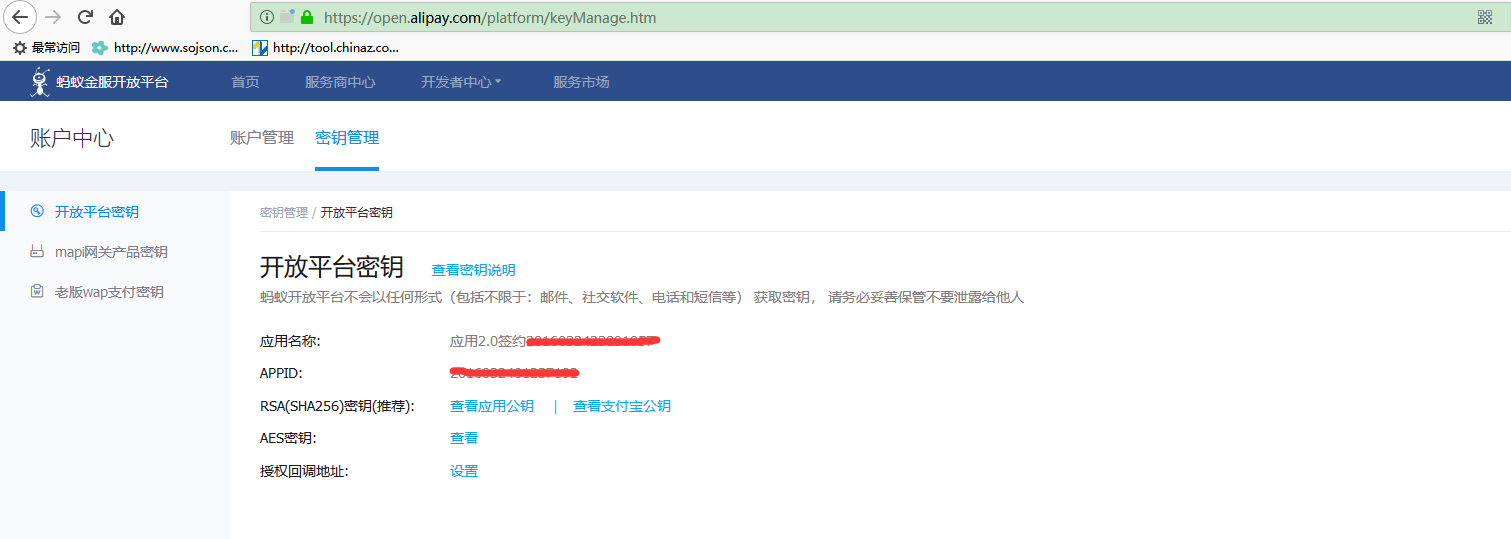Click the site info icon in address bar

point(266,17)
